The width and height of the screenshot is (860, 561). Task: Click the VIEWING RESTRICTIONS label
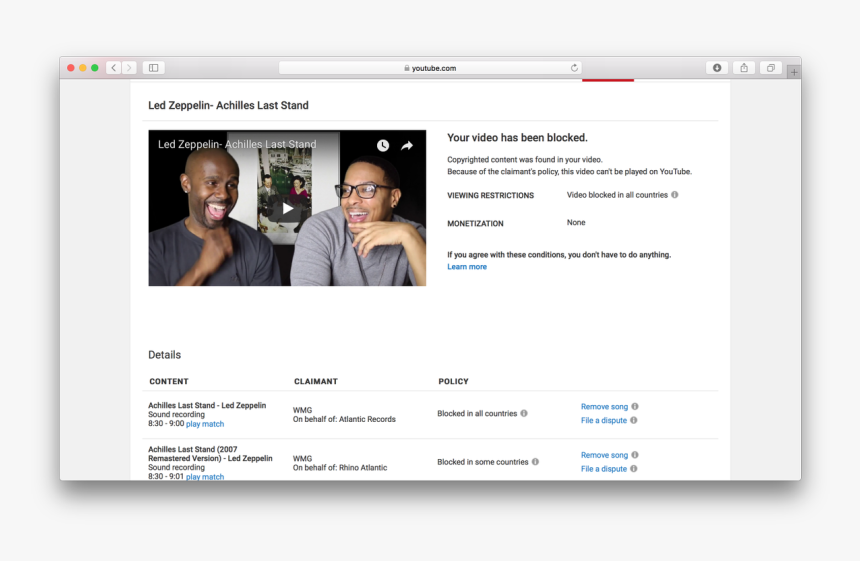point(490,195)
